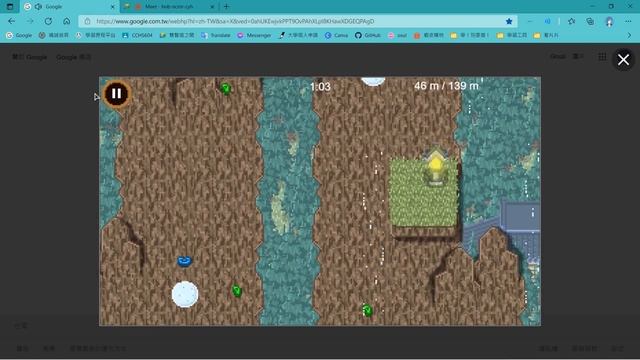Close the game overlay with the X
Viewport: 640px width, 360px height.
click(x=623, y=60)
